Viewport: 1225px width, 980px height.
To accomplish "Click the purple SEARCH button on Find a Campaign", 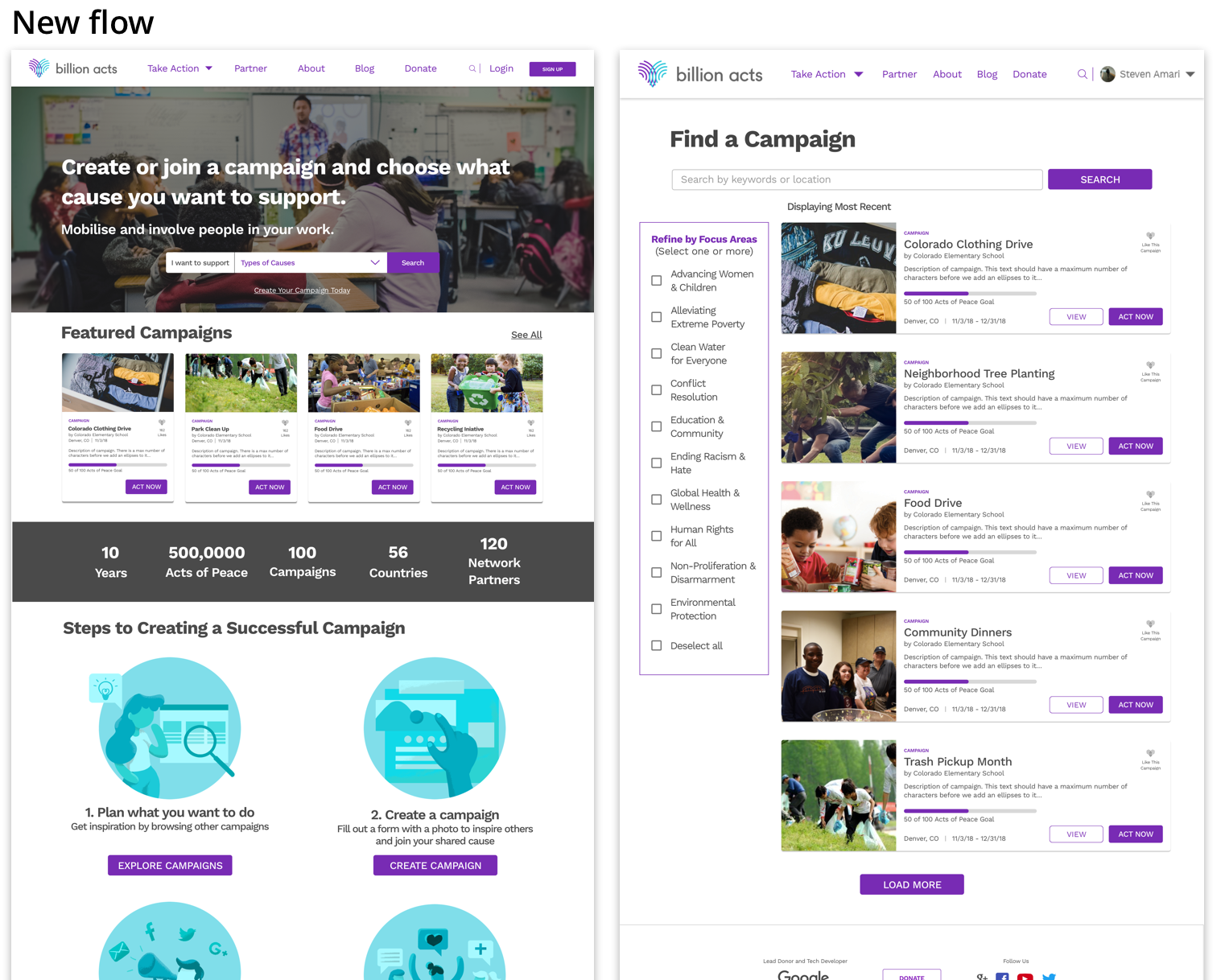I will [1099, 179].
